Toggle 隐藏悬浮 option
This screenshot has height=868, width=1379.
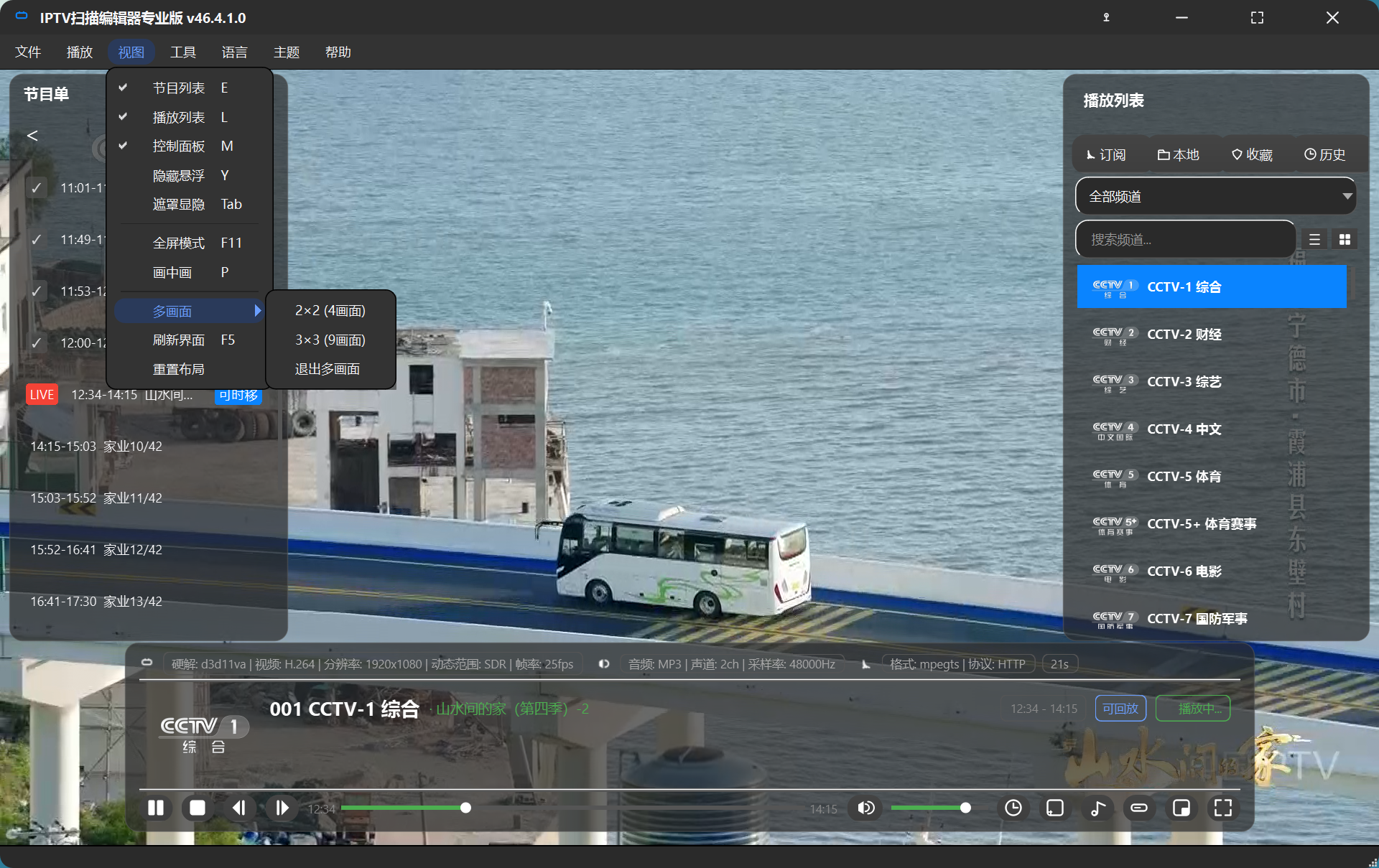[x=190, y=175]
